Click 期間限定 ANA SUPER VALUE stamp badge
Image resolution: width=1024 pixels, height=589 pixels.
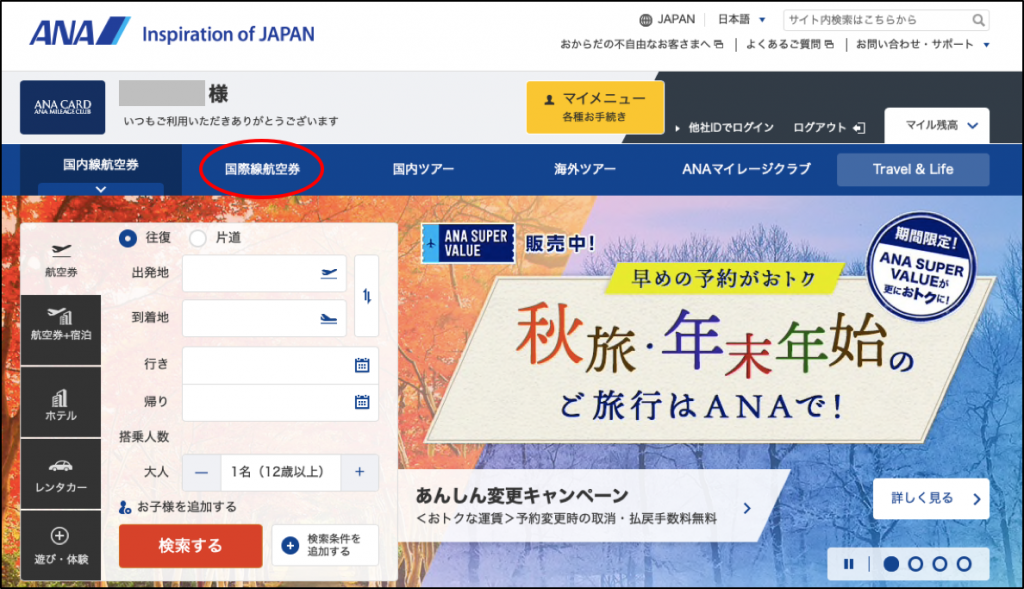tap(921, 266)
